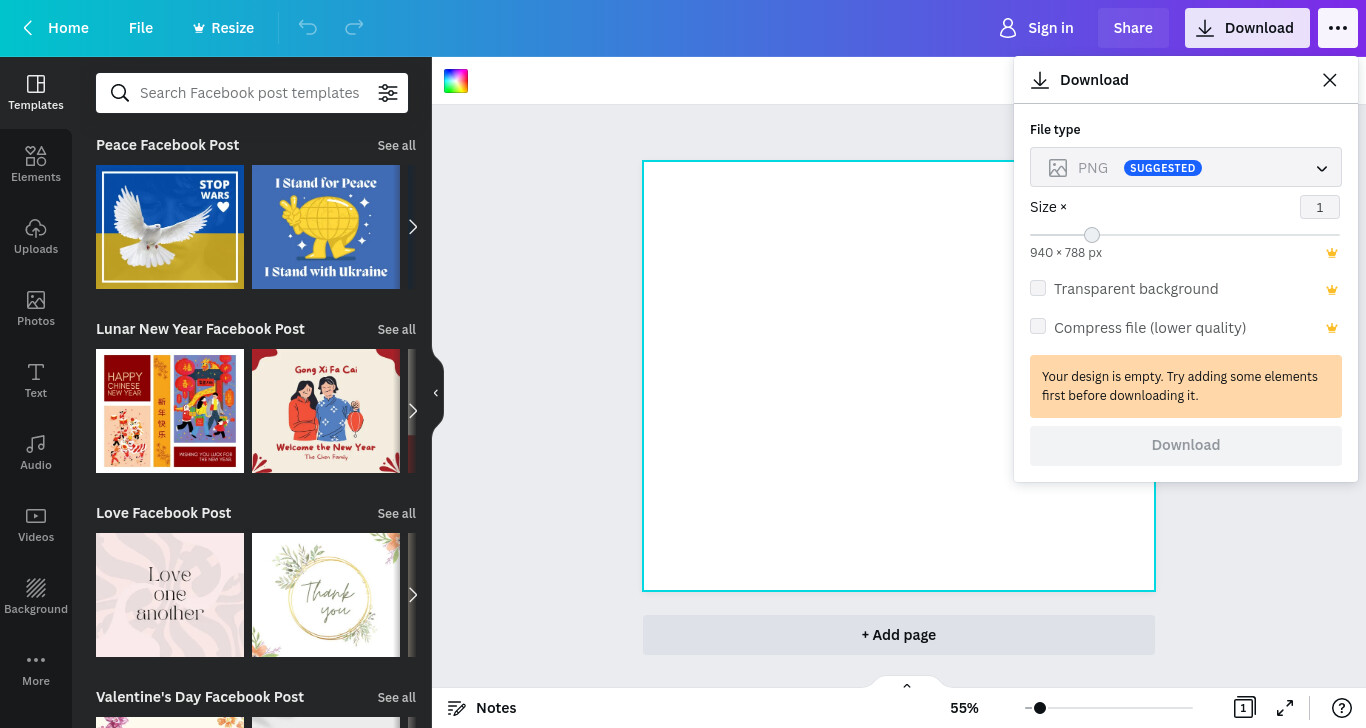Select the Love one another template
The width and height of the screenshot is (1366, 728).
[170, 595]
